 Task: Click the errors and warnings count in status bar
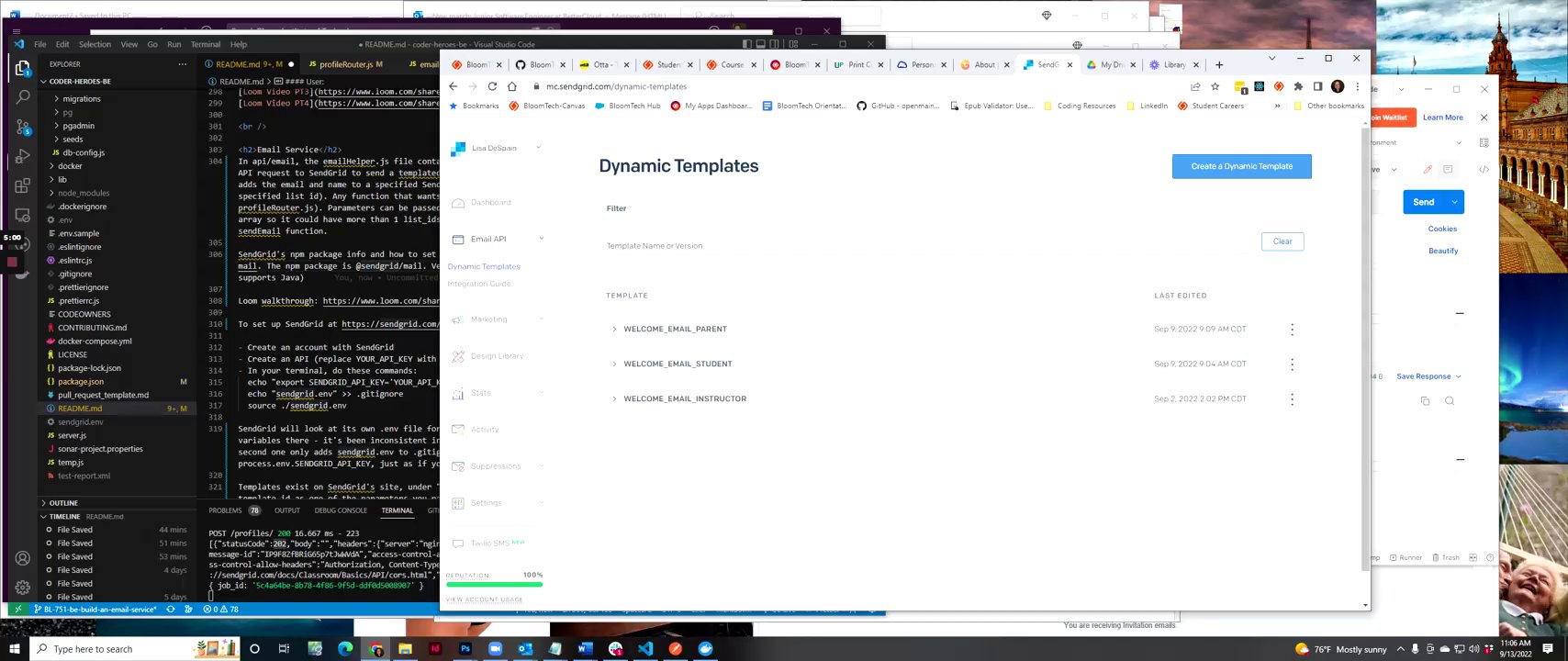click(x=220, y=609)
